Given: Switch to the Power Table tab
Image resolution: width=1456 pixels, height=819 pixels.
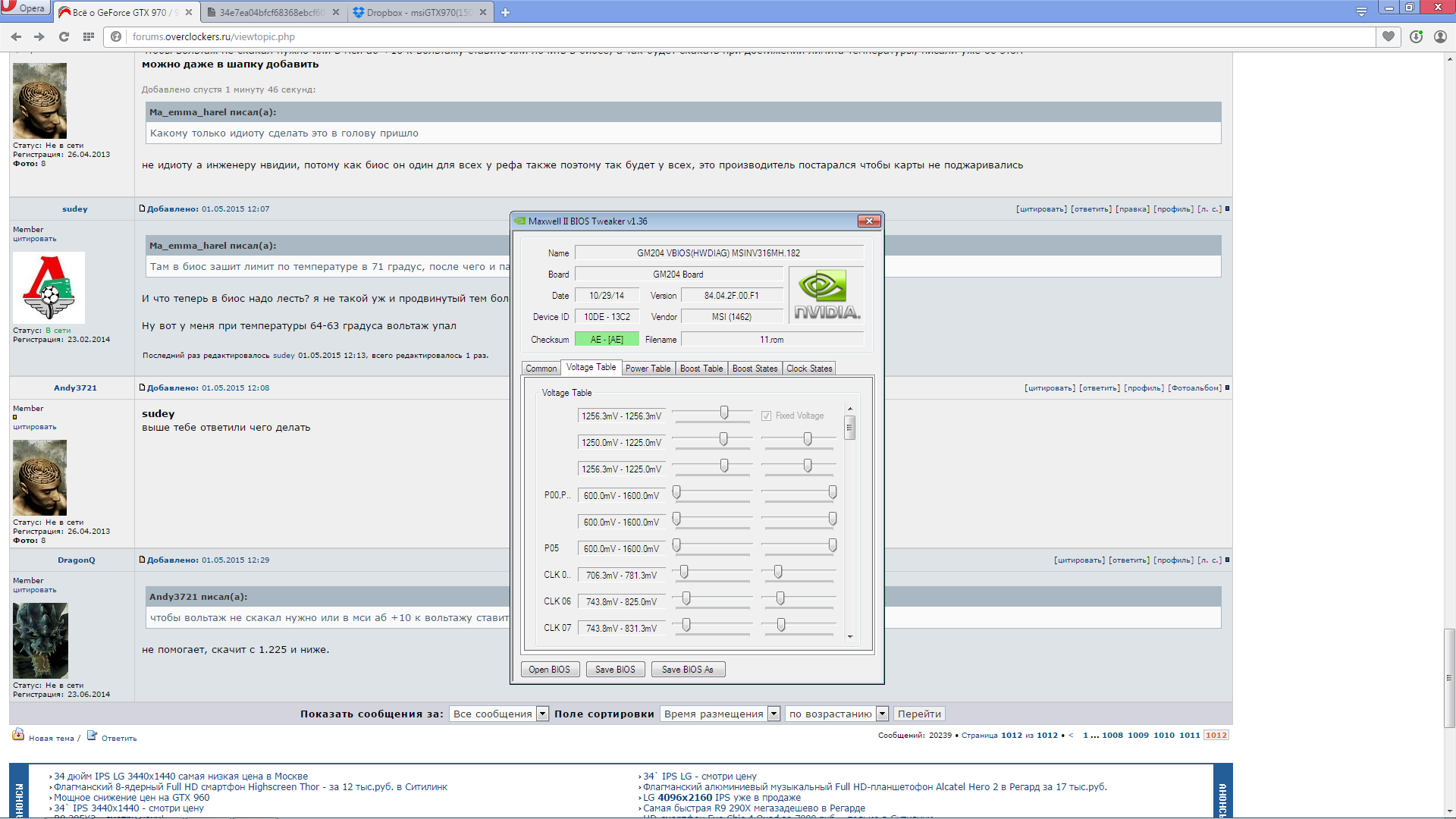Looking at the screenshot, I should (648, 369).
